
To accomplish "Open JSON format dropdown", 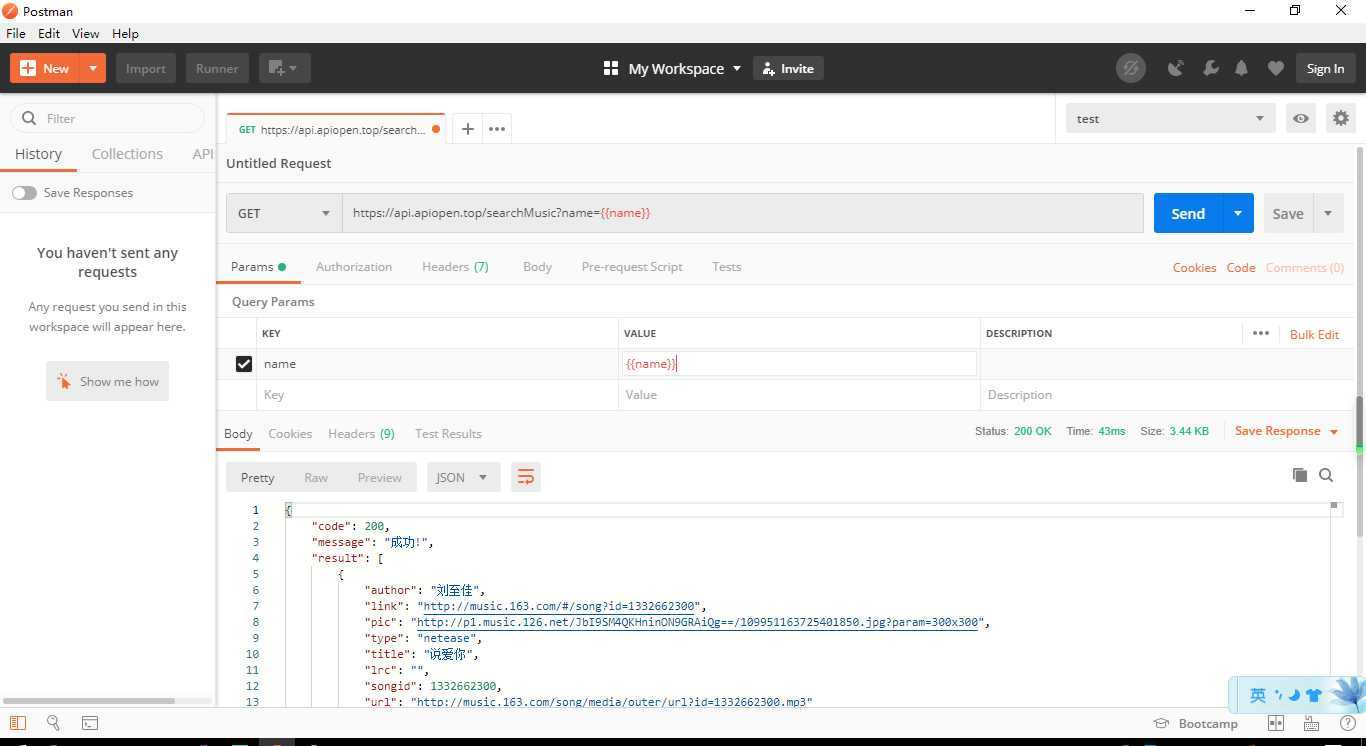I will [x=462, y=477].
